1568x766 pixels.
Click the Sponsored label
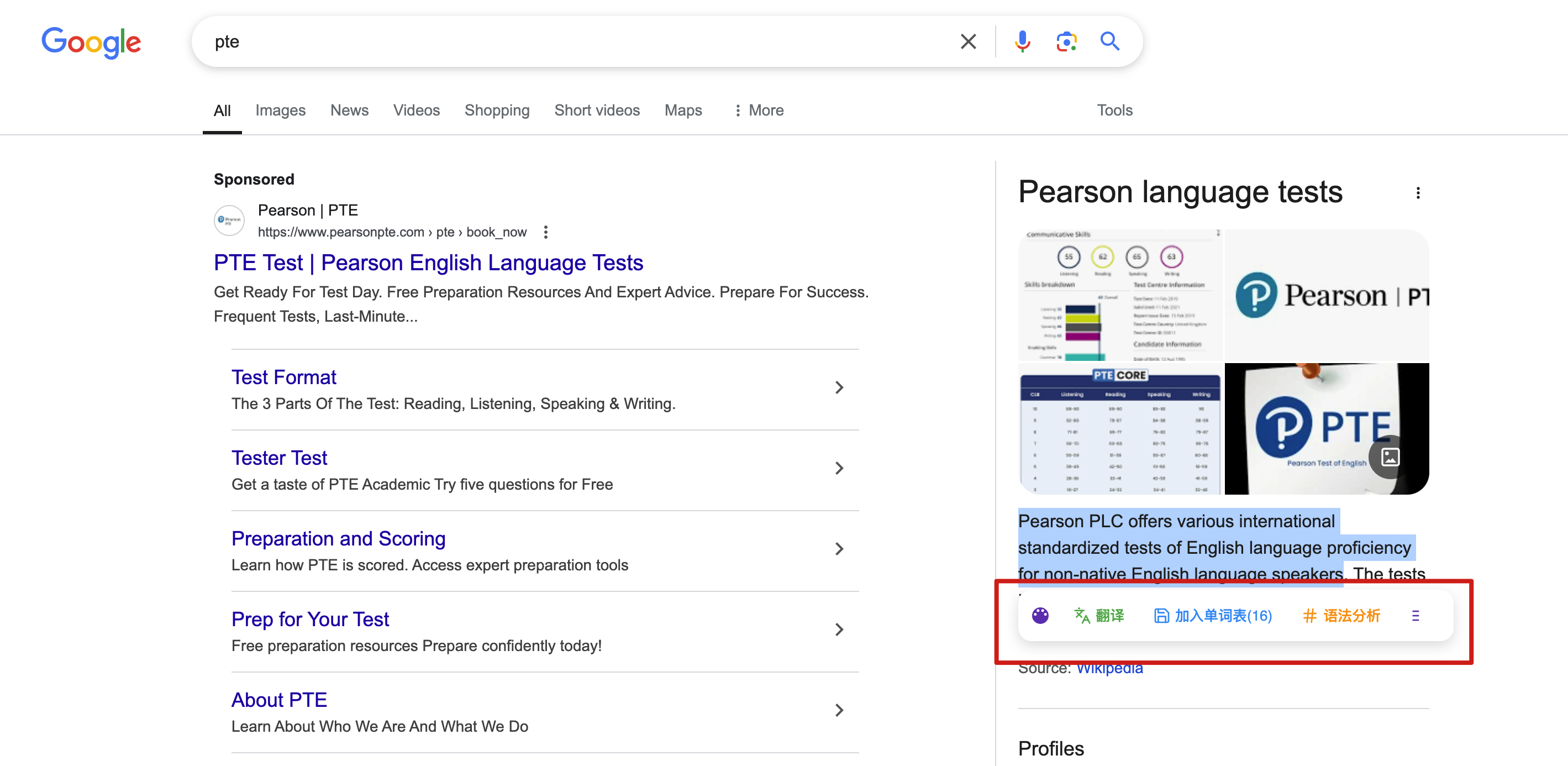[x=254, y=179]
